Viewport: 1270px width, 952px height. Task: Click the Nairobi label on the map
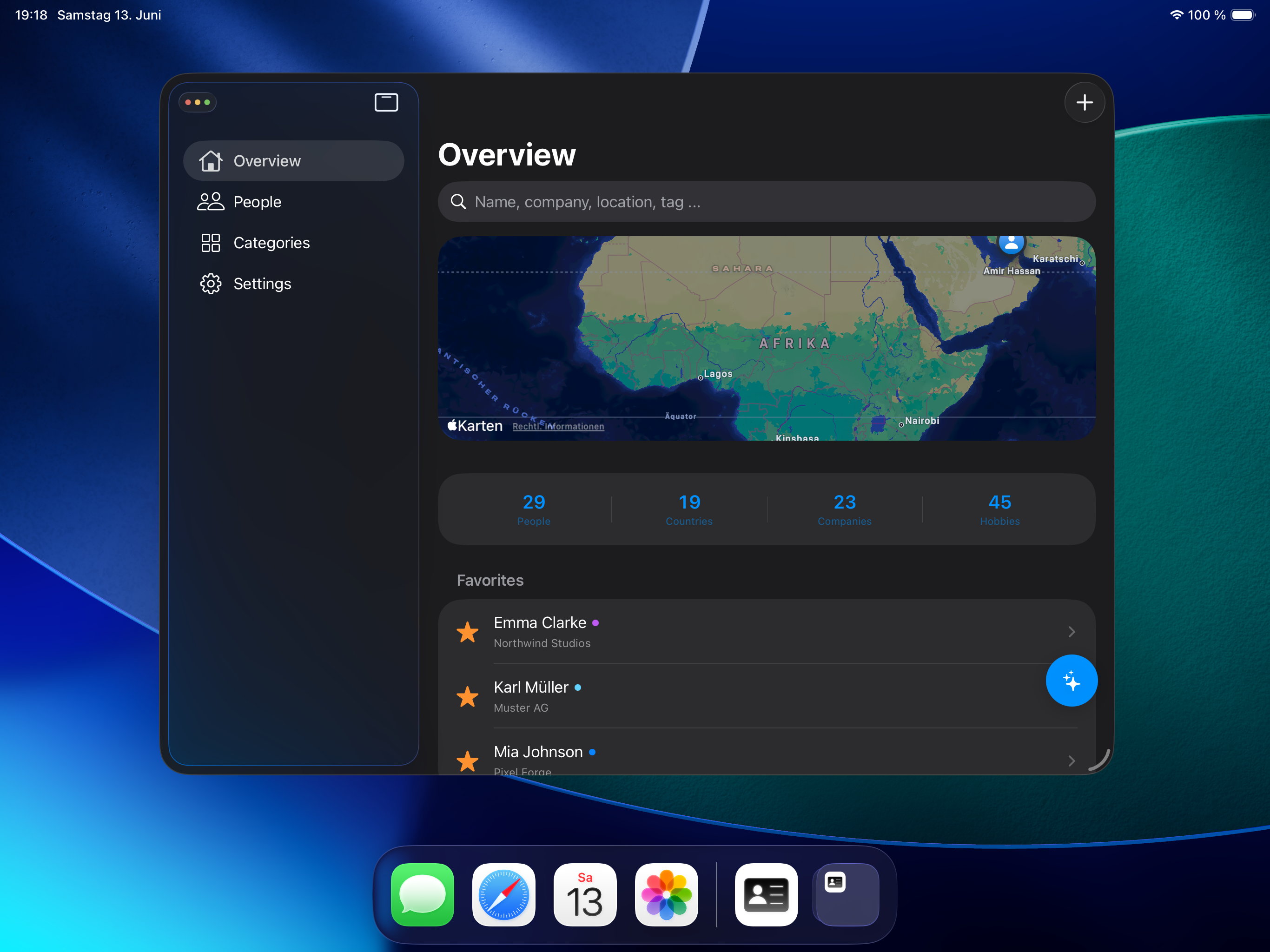(922, 421)
